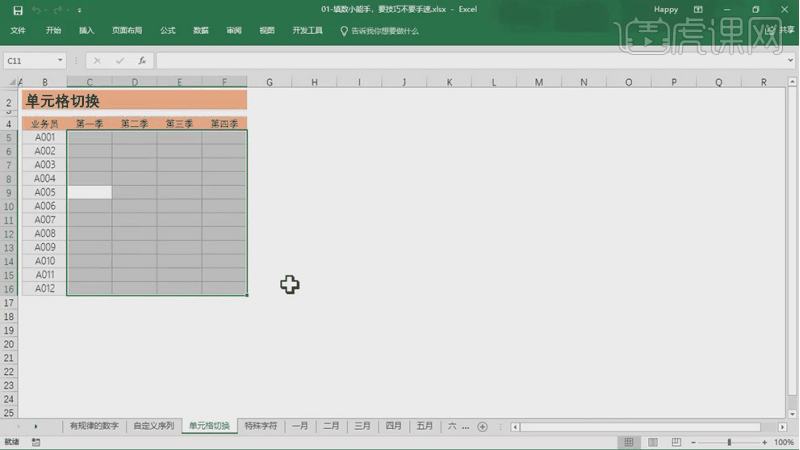This screenshot has width=800, height=450.
Task: Switch to Page Break Preview icon
Action: [676, 442]
